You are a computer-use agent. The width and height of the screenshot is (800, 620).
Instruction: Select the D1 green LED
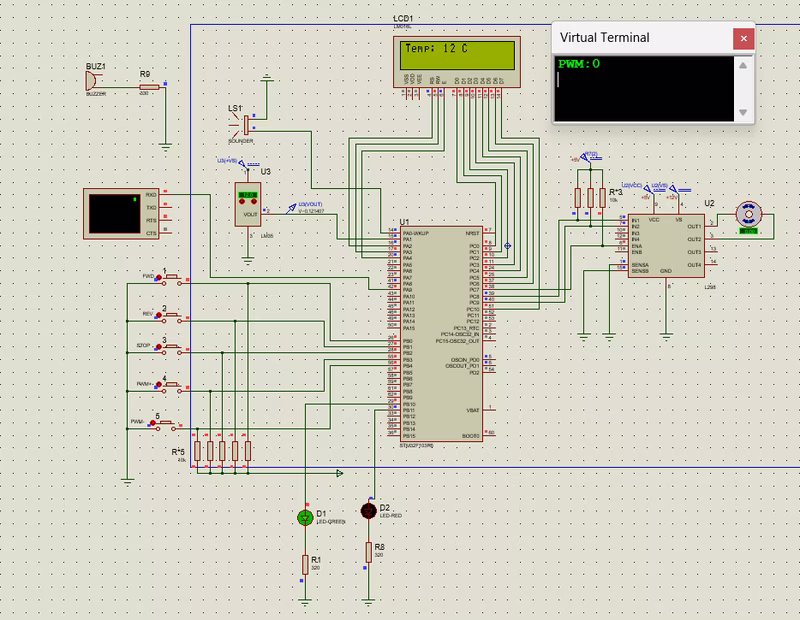(x=305, y=518)
